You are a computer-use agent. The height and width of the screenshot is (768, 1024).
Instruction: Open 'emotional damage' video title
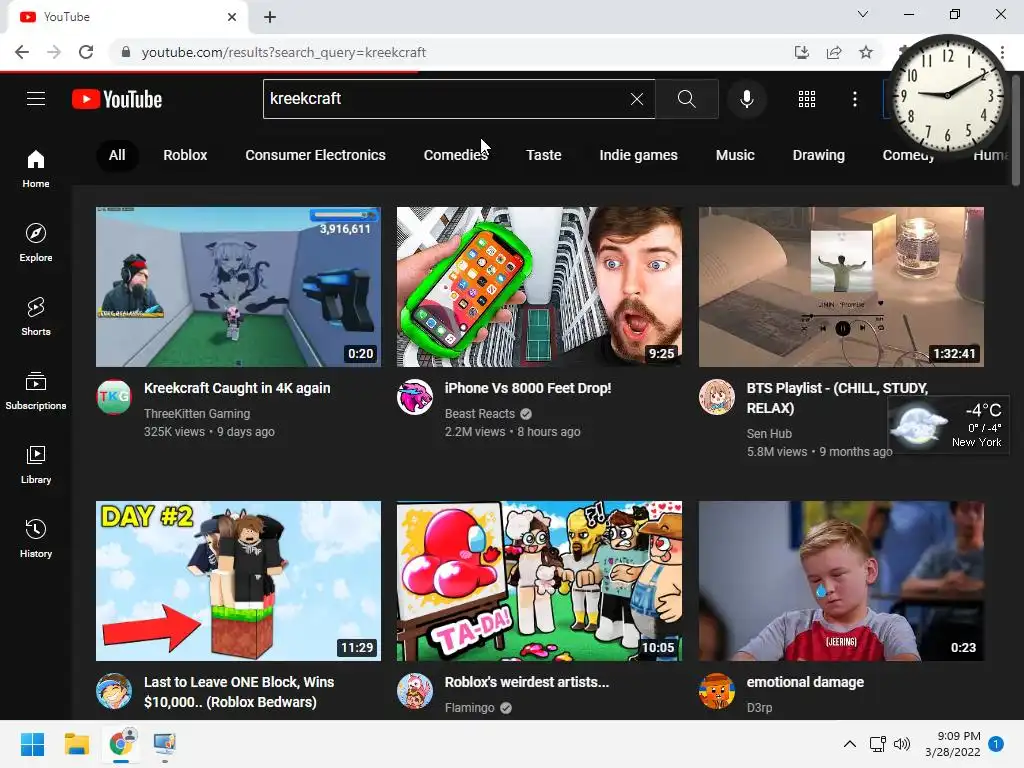tap(805, 682)
